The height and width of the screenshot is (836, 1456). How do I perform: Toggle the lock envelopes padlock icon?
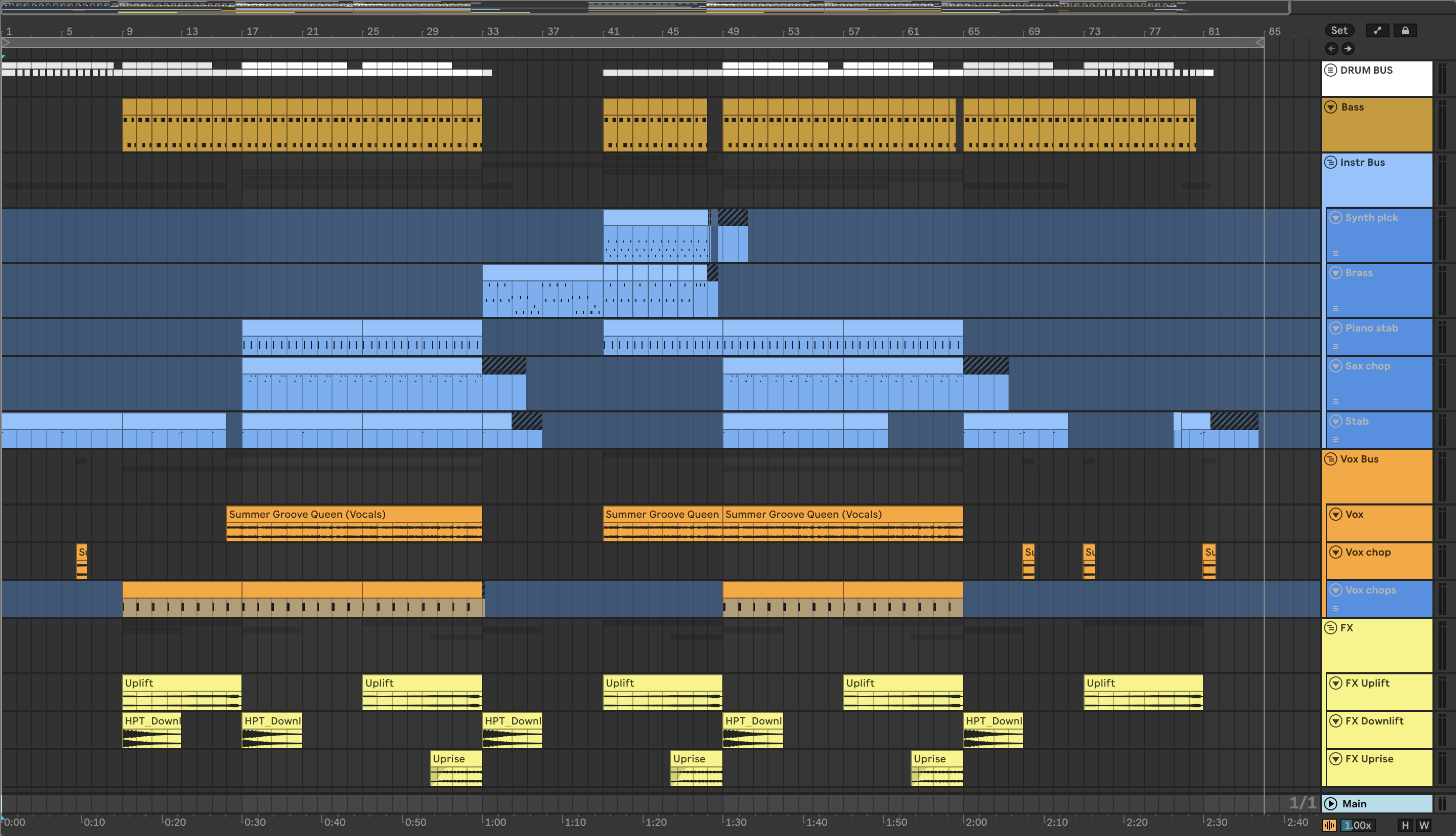(1405, 30)
